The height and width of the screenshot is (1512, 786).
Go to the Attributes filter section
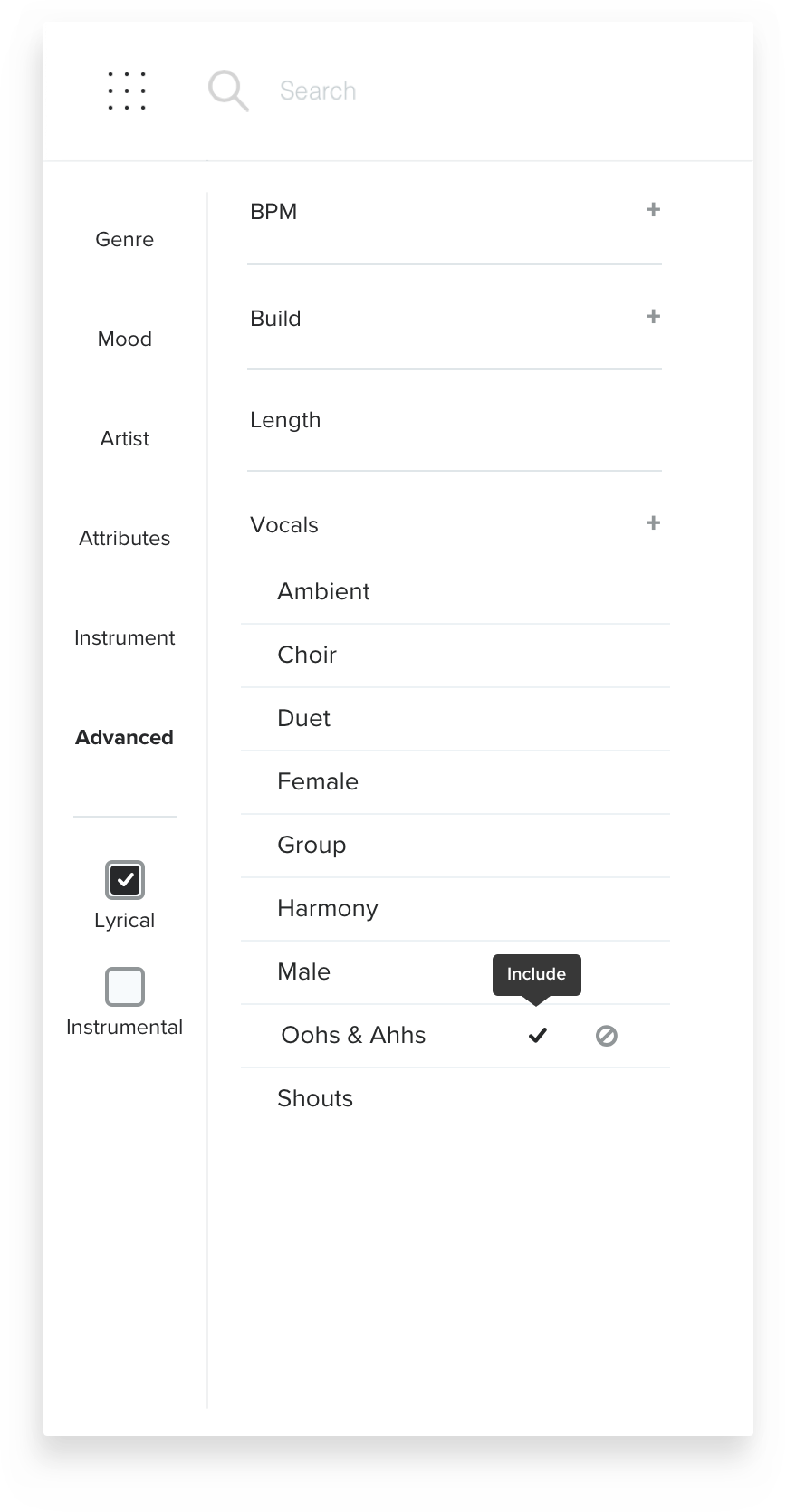coord(124,538)
